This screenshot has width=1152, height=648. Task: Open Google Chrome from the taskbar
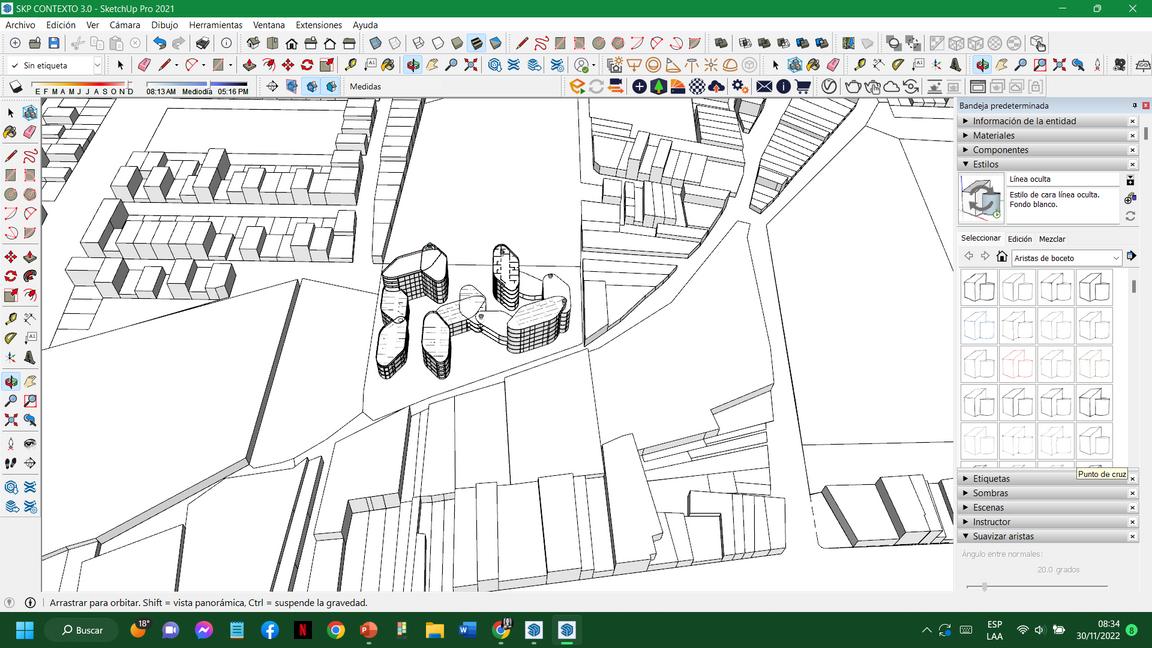click(x=336, y=630)
